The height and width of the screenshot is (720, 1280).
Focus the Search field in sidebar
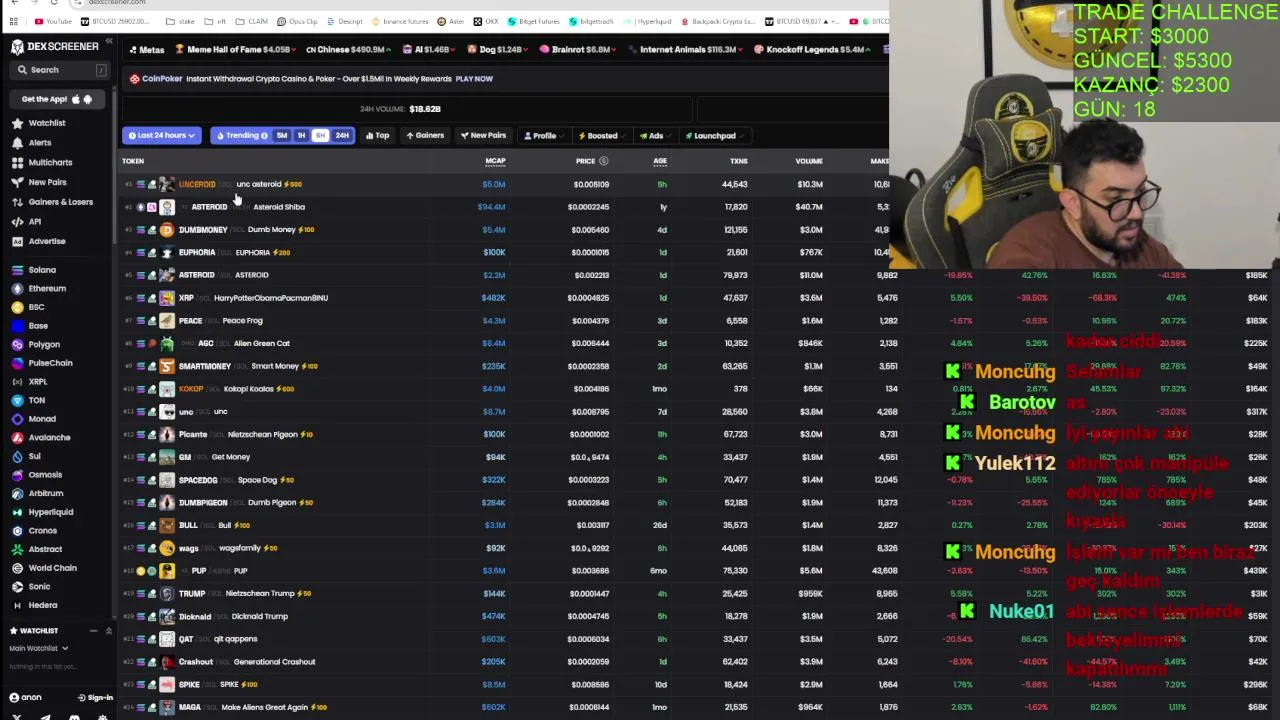[60, 70]
